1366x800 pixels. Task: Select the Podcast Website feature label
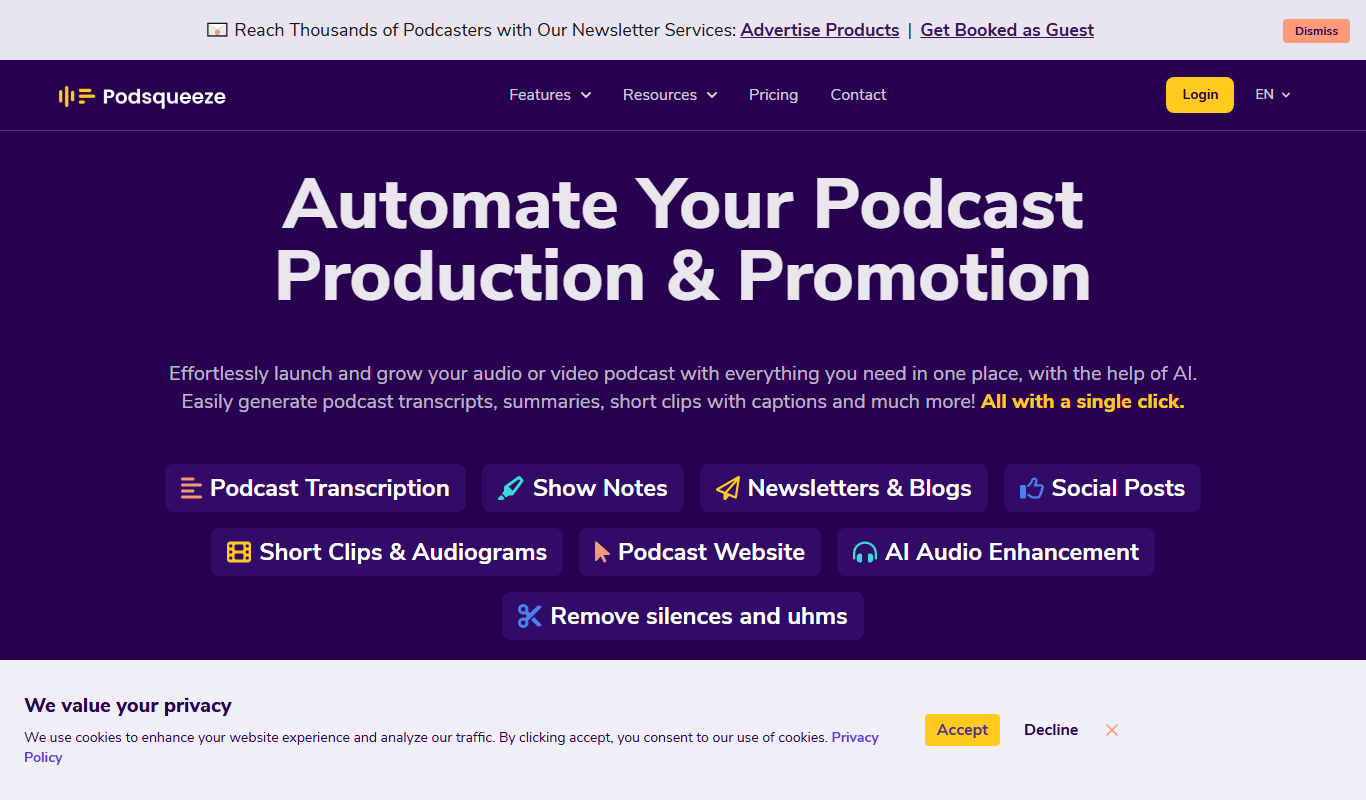(x=711, y=552)
